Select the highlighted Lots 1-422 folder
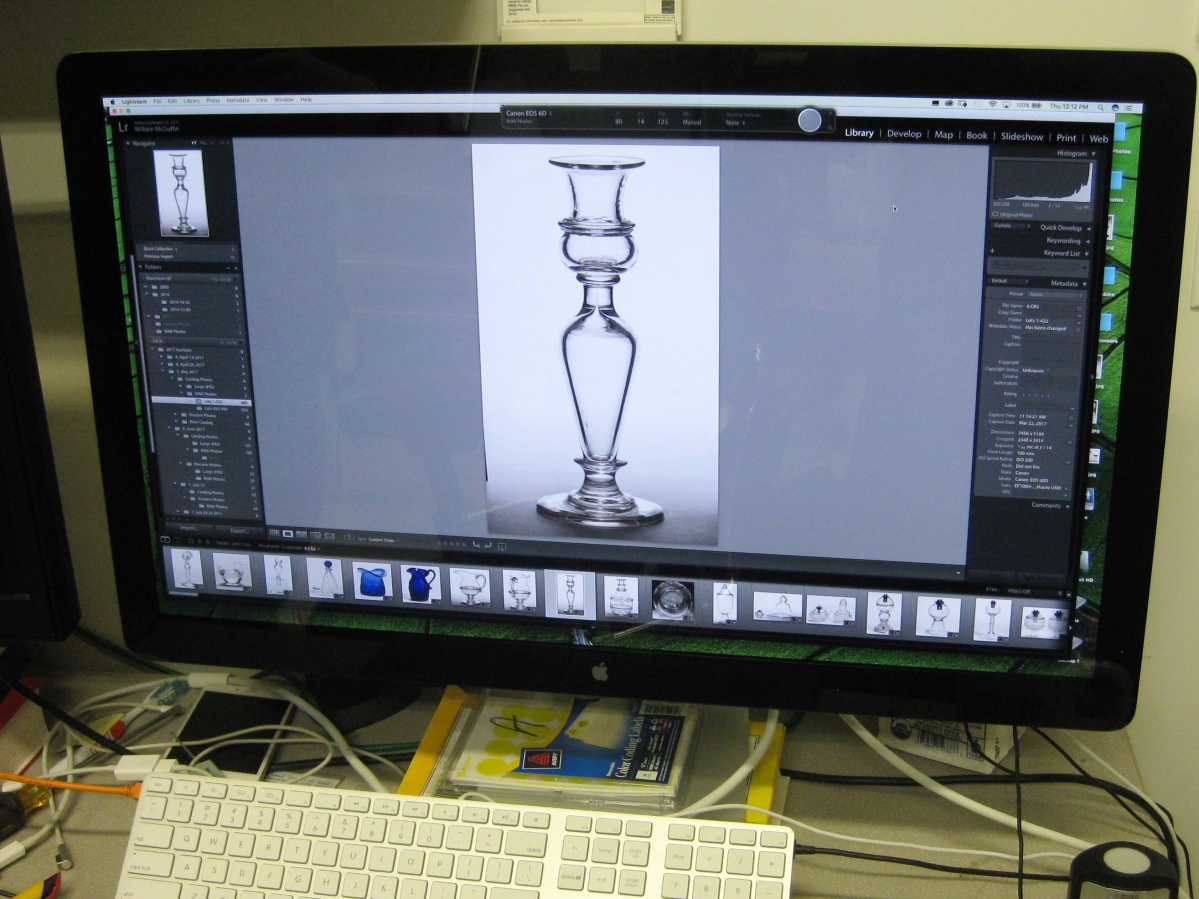 click(x=201, y=402)
